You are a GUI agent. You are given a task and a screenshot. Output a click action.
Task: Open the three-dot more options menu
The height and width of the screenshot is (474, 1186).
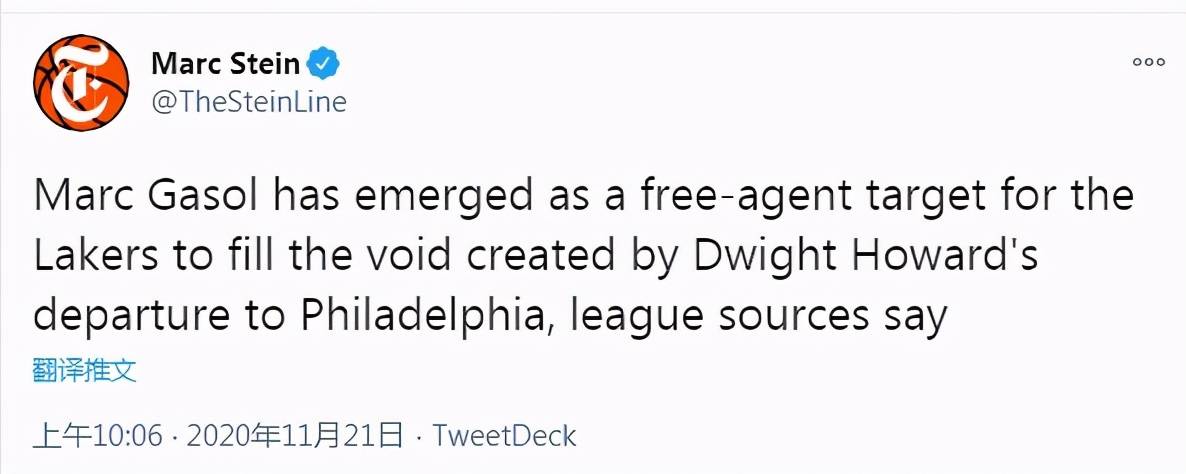(x=1148, y=62)
